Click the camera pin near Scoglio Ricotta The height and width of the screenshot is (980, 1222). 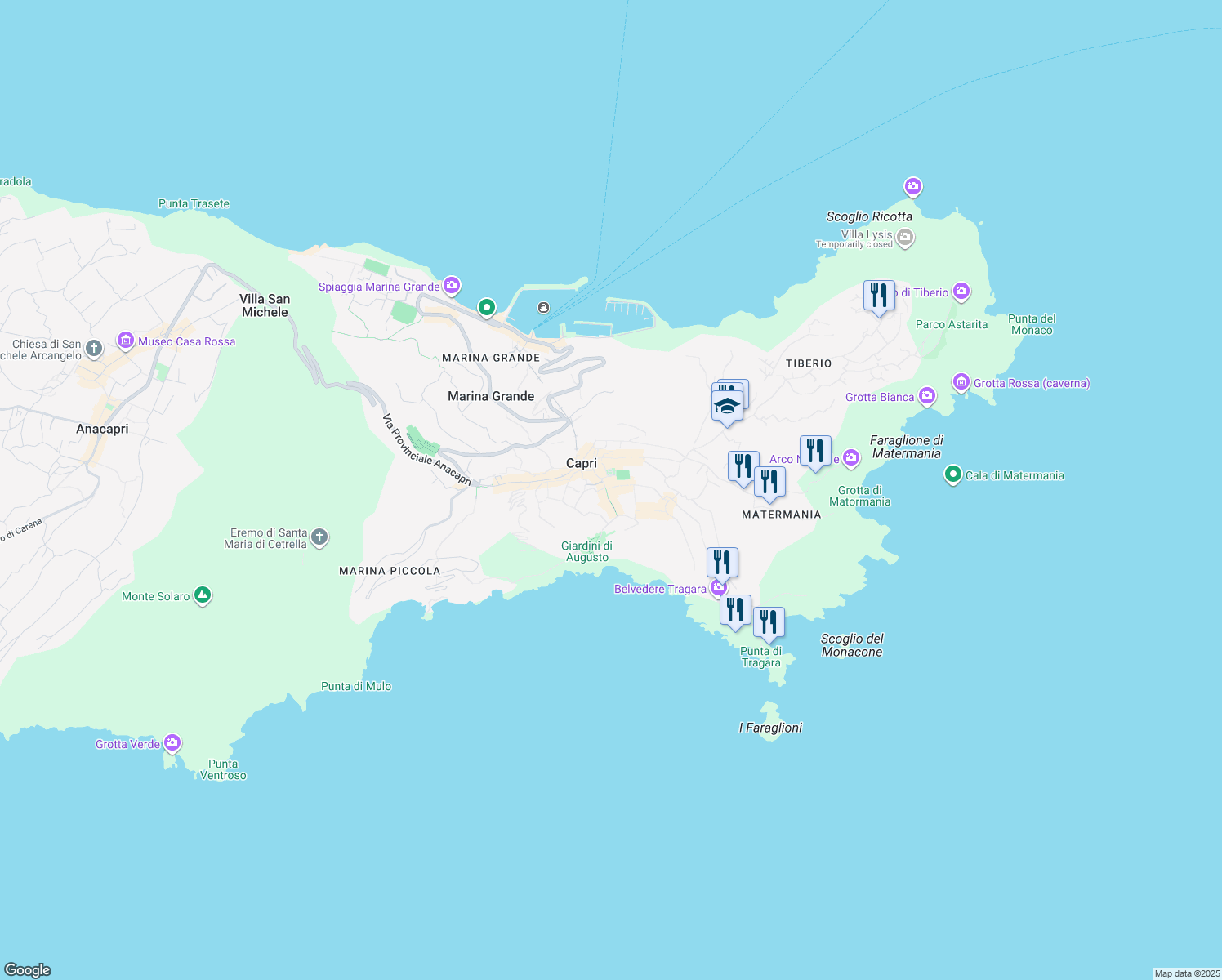tap(913, 188)
